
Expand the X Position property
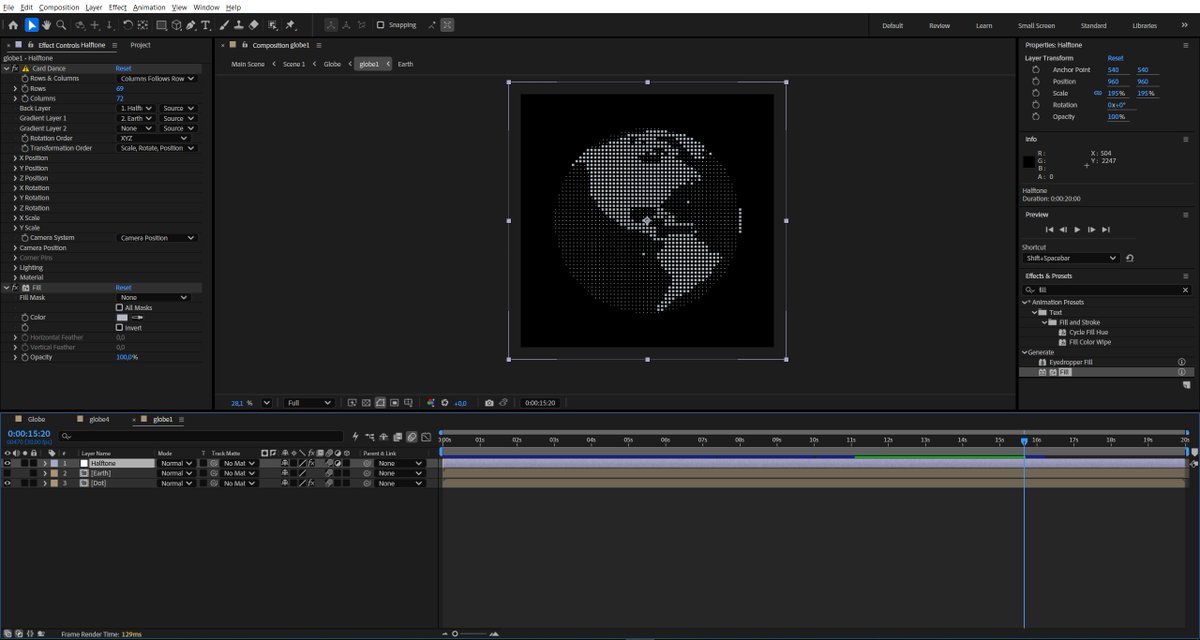15,158
